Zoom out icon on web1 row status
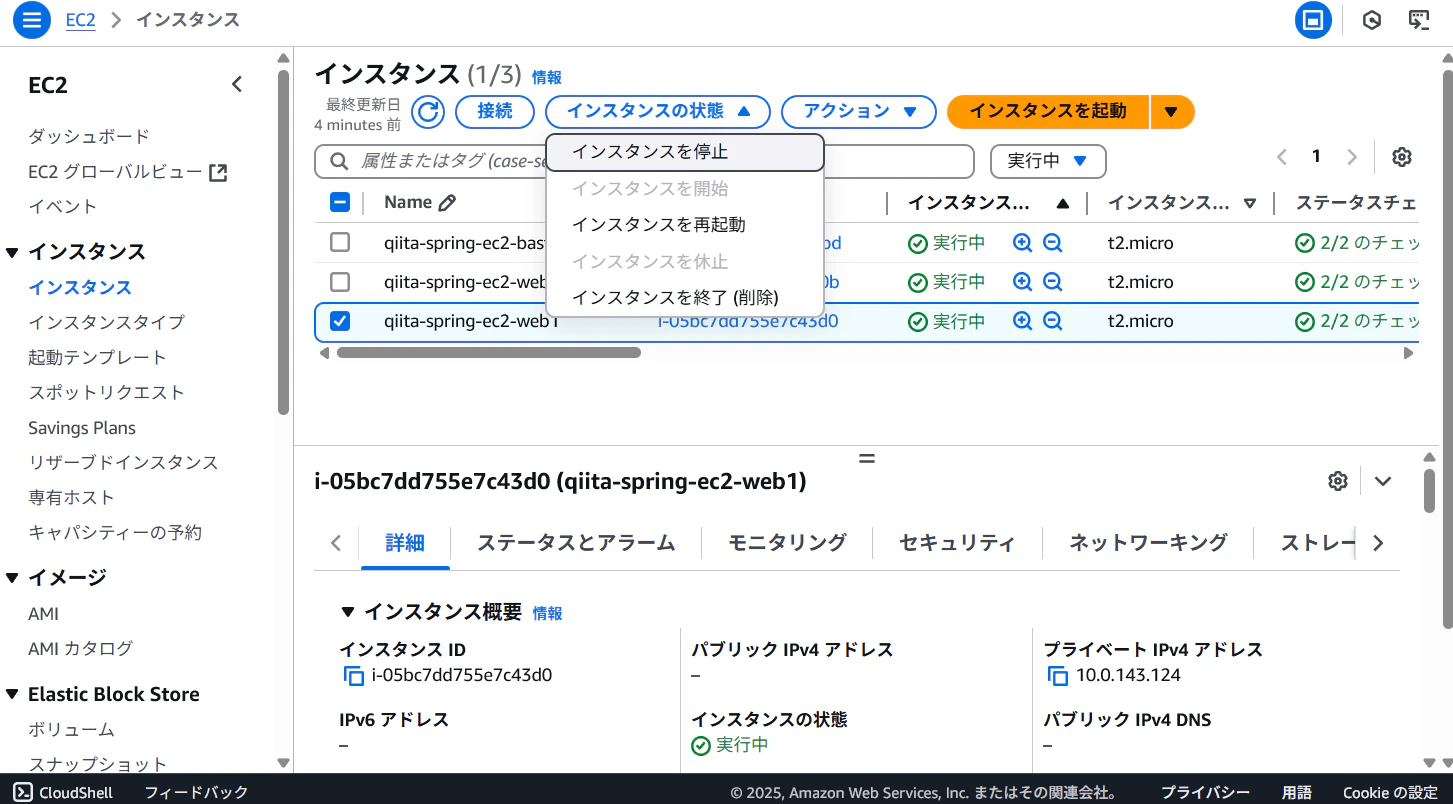This screenshot has height=804, width=1453. click(1052, 321)
